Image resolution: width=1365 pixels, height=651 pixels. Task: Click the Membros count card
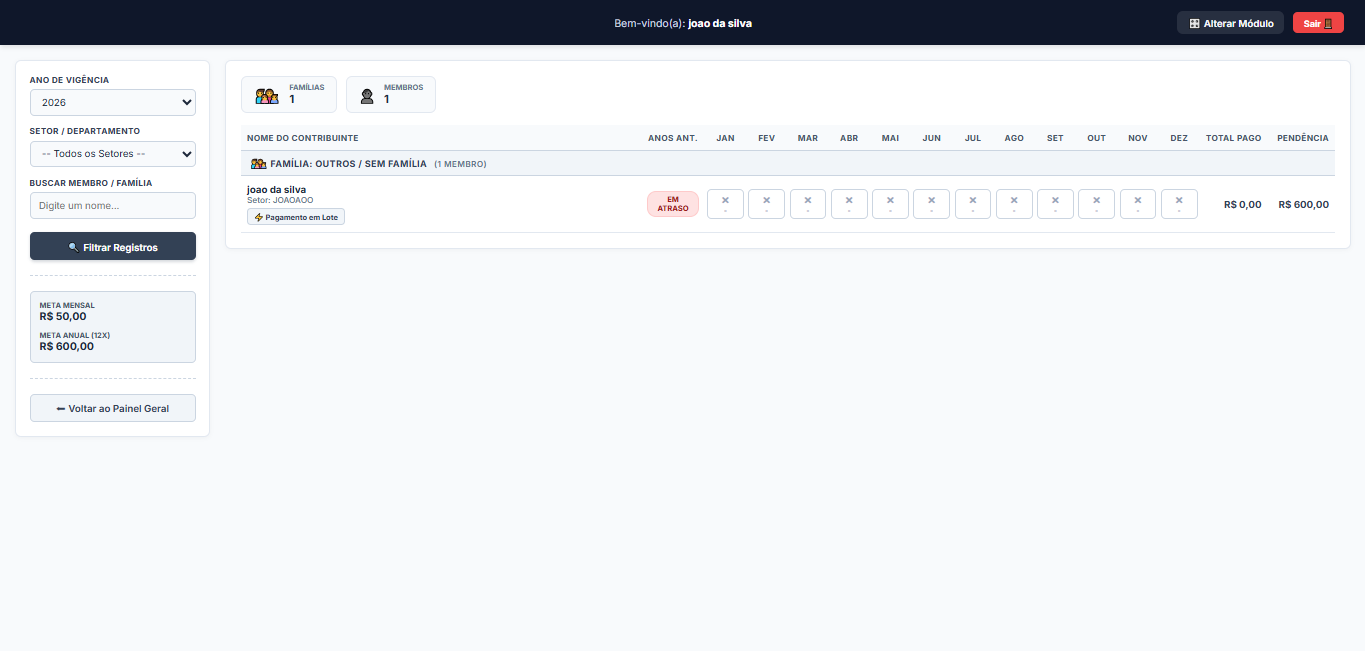tap(391, 94)
